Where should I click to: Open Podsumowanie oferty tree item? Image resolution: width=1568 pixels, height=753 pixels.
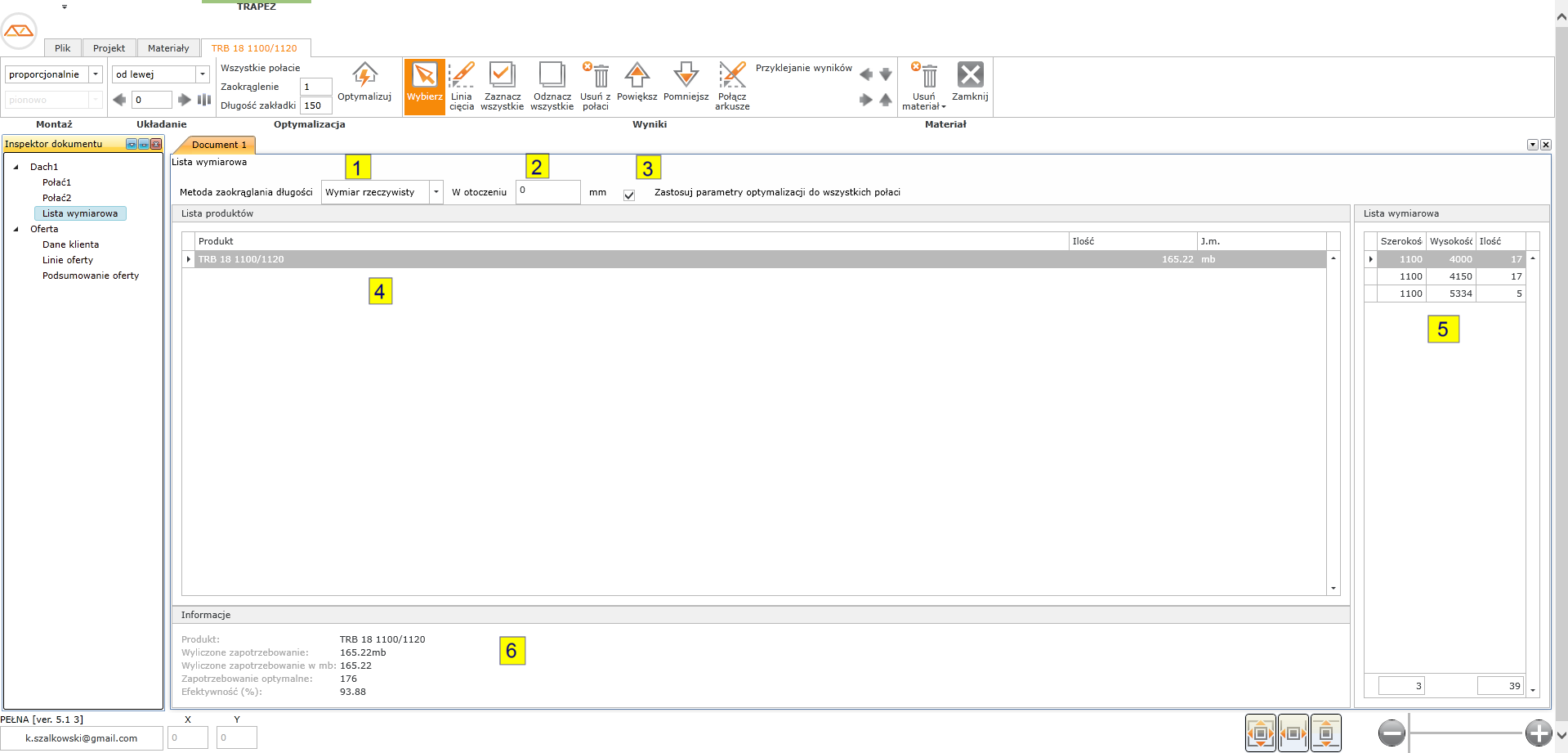pos(91,276)
